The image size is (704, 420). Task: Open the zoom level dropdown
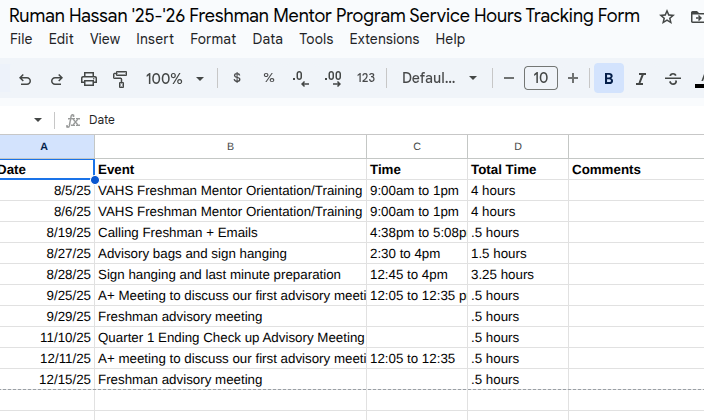175,79
